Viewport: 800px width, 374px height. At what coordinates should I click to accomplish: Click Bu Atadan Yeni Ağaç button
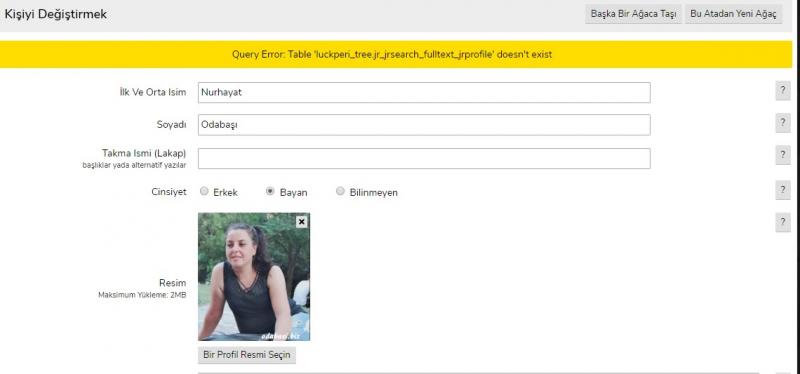coord(733,14)
